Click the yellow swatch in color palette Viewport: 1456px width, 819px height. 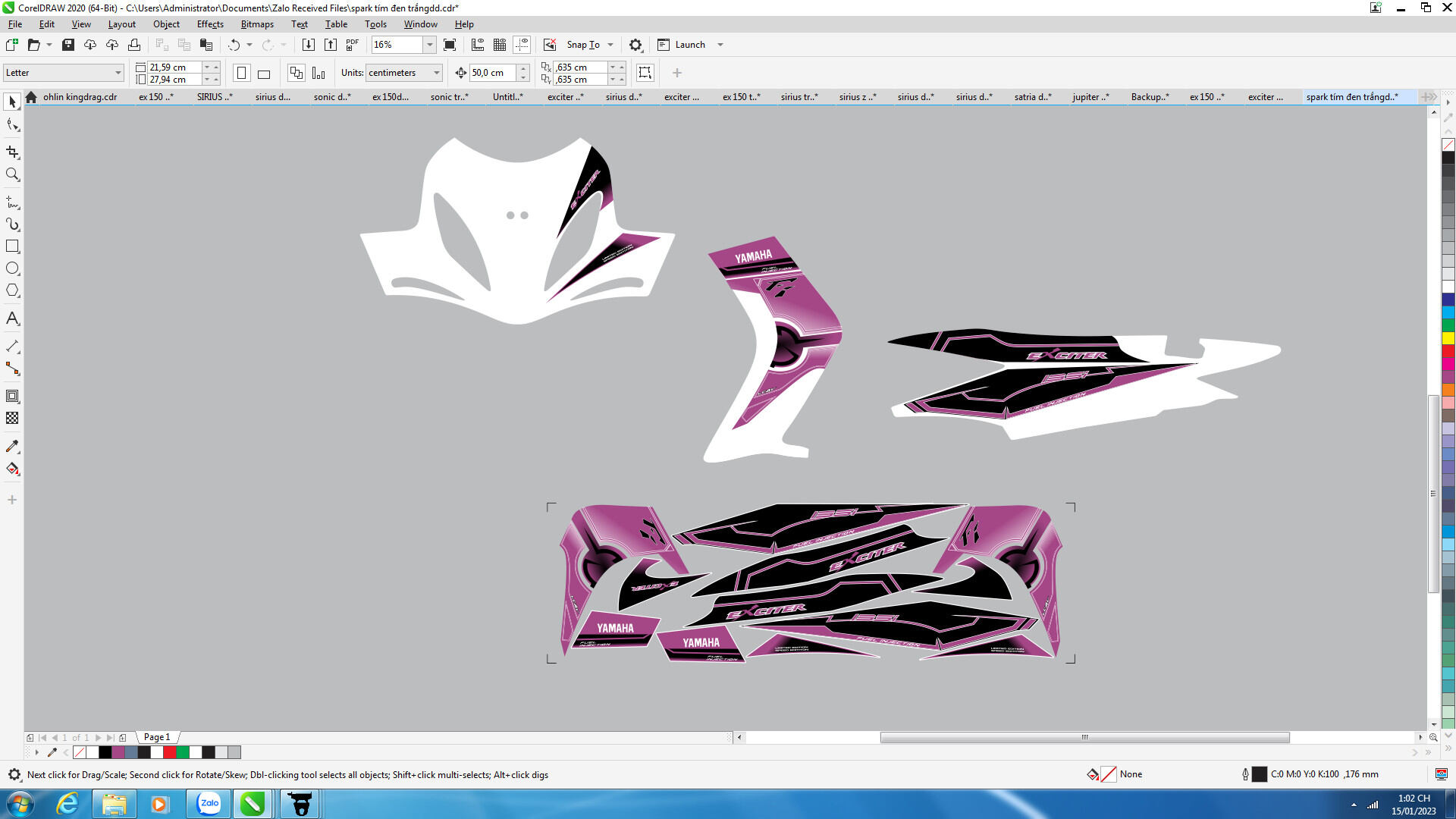[1448, 337]
